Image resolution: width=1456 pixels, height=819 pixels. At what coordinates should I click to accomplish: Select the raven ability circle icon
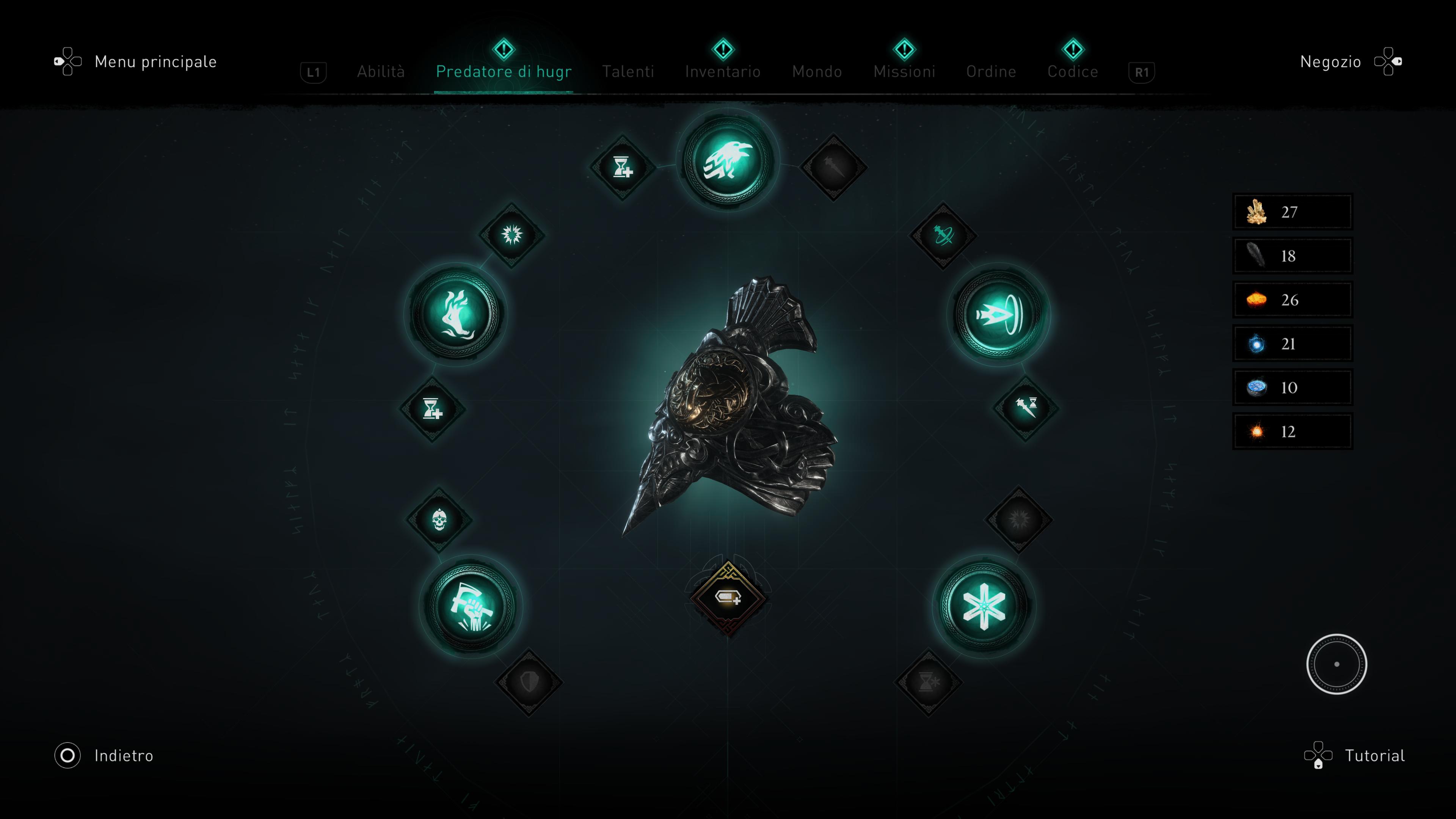[728, 161]
